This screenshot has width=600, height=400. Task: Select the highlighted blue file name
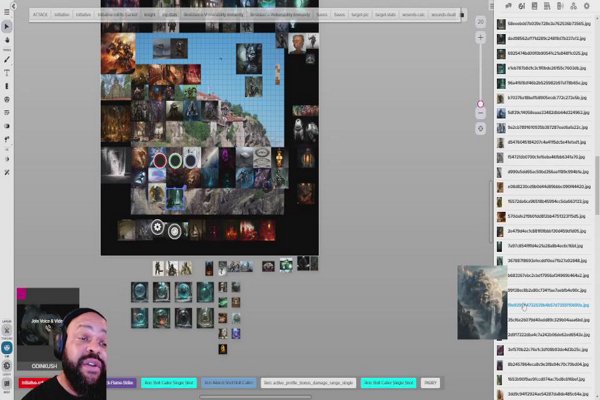pyautogui.click(x=548, y=305)
